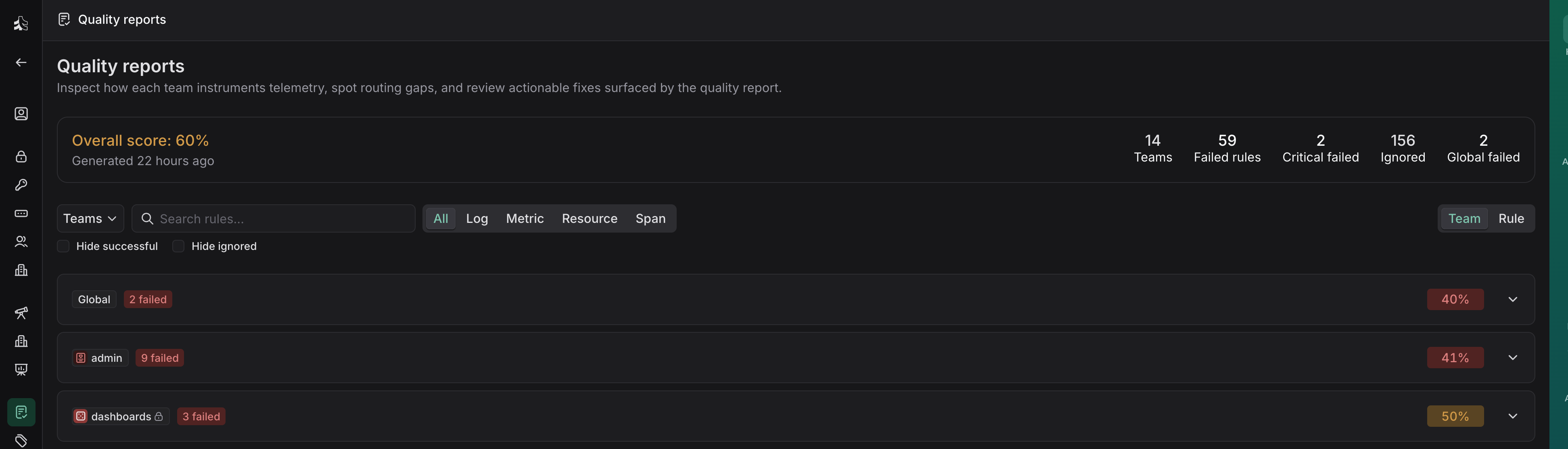Click the 2 Critical failed statistic
Image resolution: width=1568 pixels, height=449 pixels.
(1320, 149)
